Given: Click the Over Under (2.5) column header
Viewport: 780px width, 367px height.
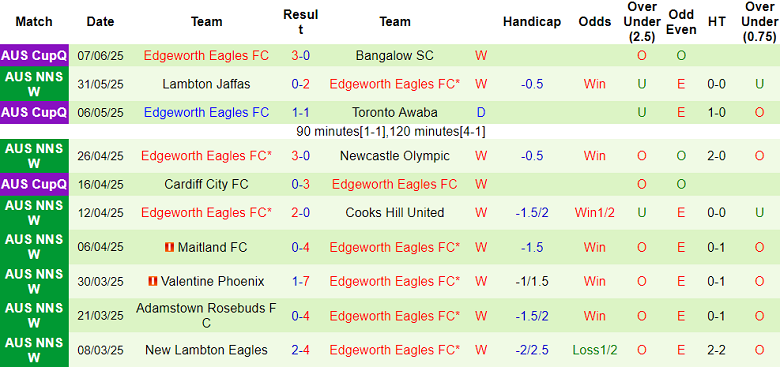Looking at the screenshot, I should [x=643, y=22].
